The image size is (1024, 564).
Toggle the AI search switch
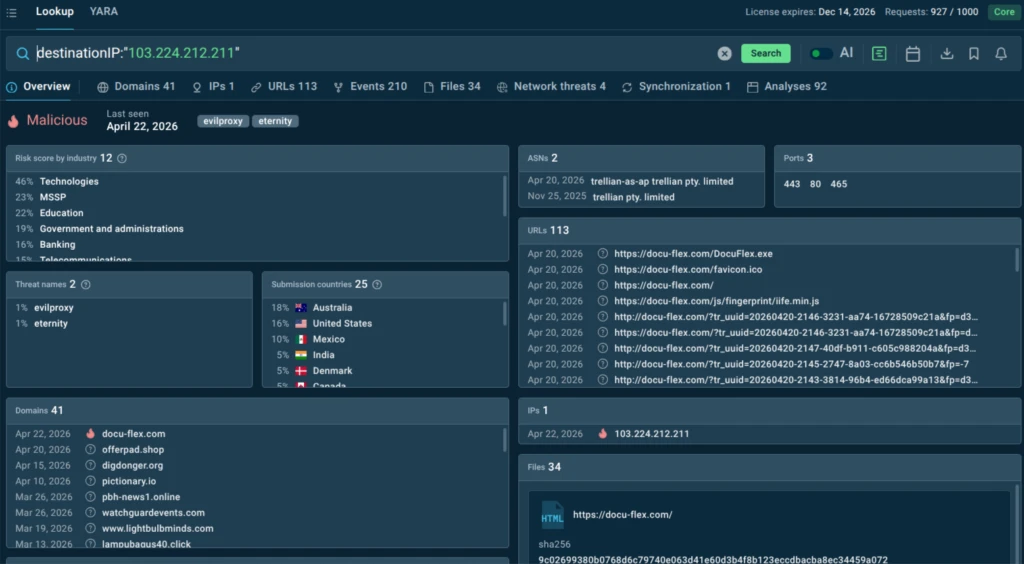(x=821, y=54)
